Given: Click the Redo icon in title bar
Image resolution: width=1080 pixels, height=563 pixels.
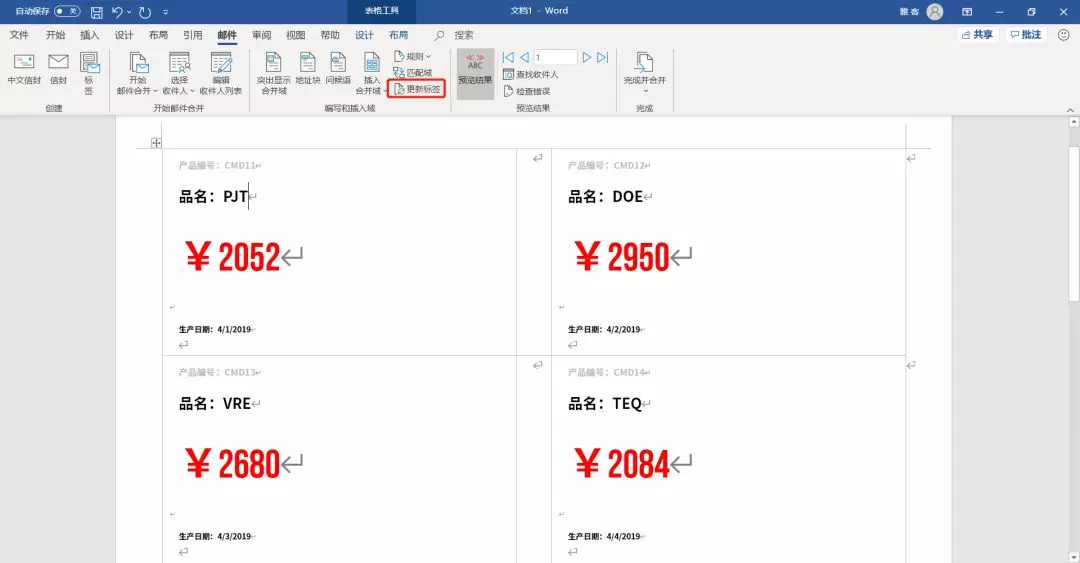Looking at the screenshot, I should tap(145, 12).
